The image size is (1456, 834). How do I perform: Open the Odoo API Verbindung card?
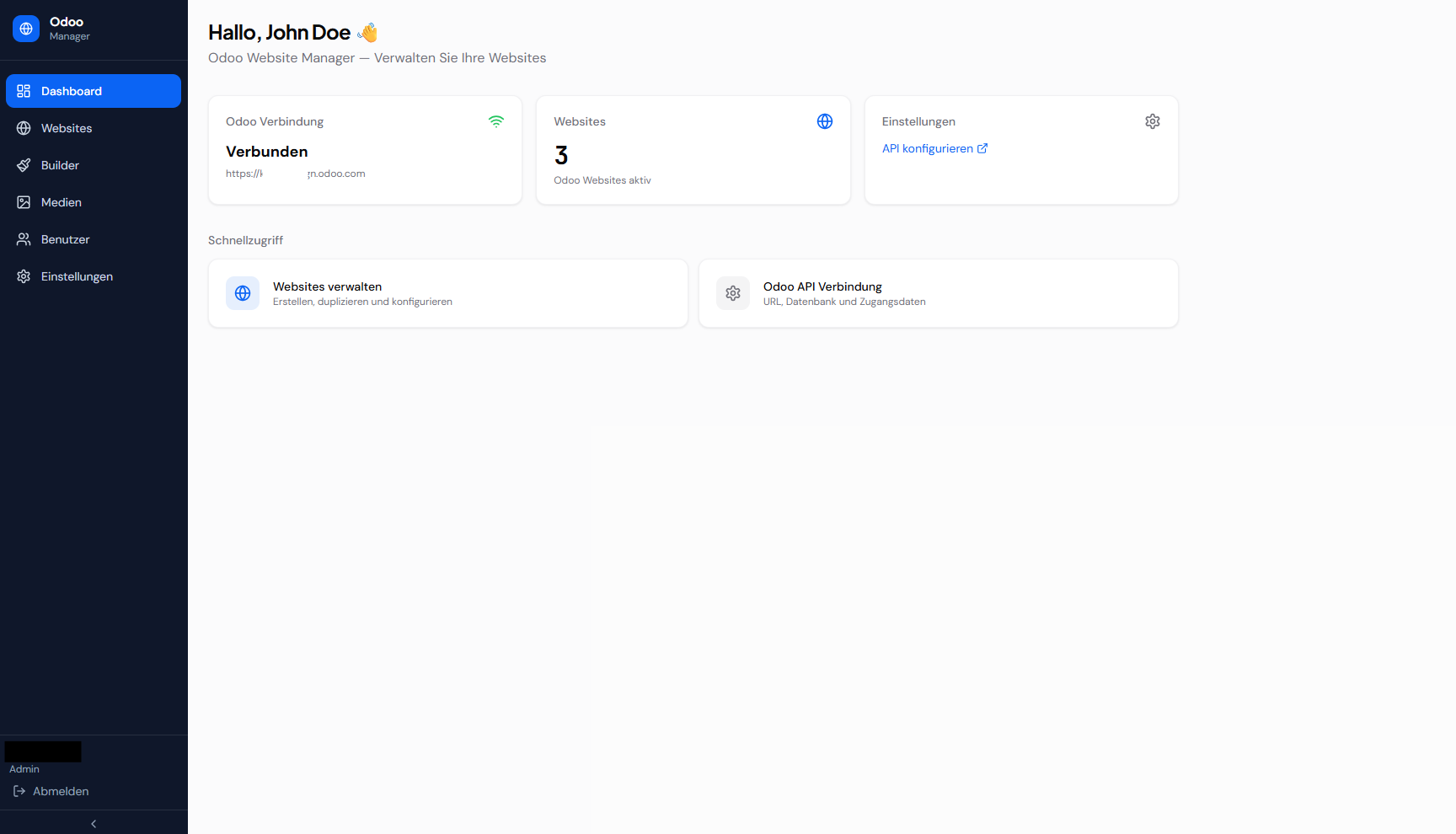click(939, 293)
